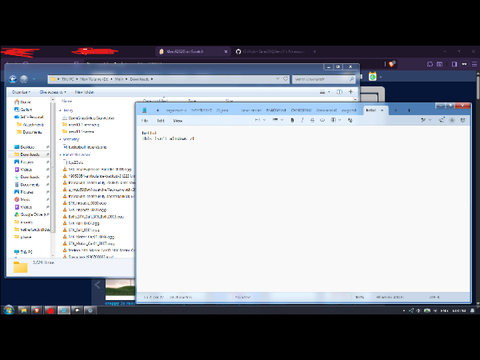Close the Untitled tab in Notepad
Screen dimensions: 480x360
(382, 110)
